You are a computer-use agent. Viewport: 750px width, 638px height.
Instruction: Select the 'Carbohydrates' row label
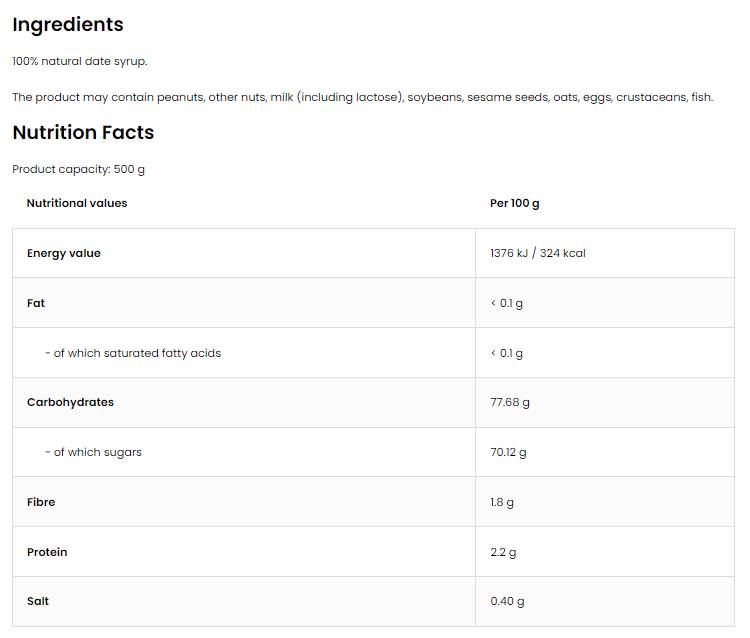(x=70, y=402)
